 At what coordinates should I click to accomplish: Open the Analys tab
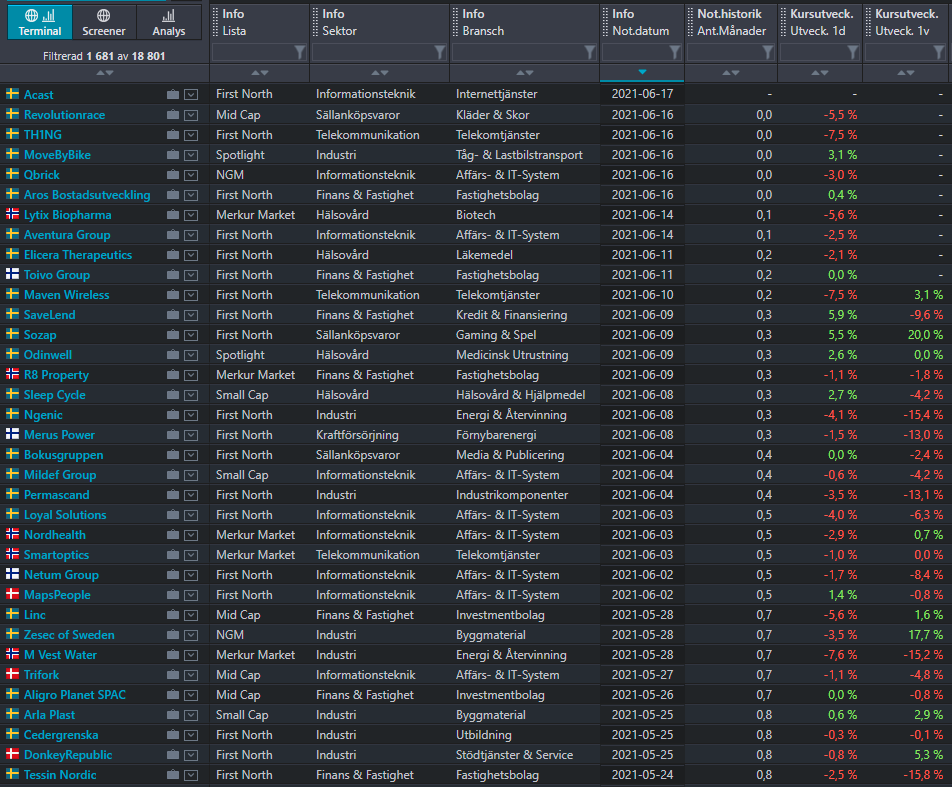pos(169,22)
